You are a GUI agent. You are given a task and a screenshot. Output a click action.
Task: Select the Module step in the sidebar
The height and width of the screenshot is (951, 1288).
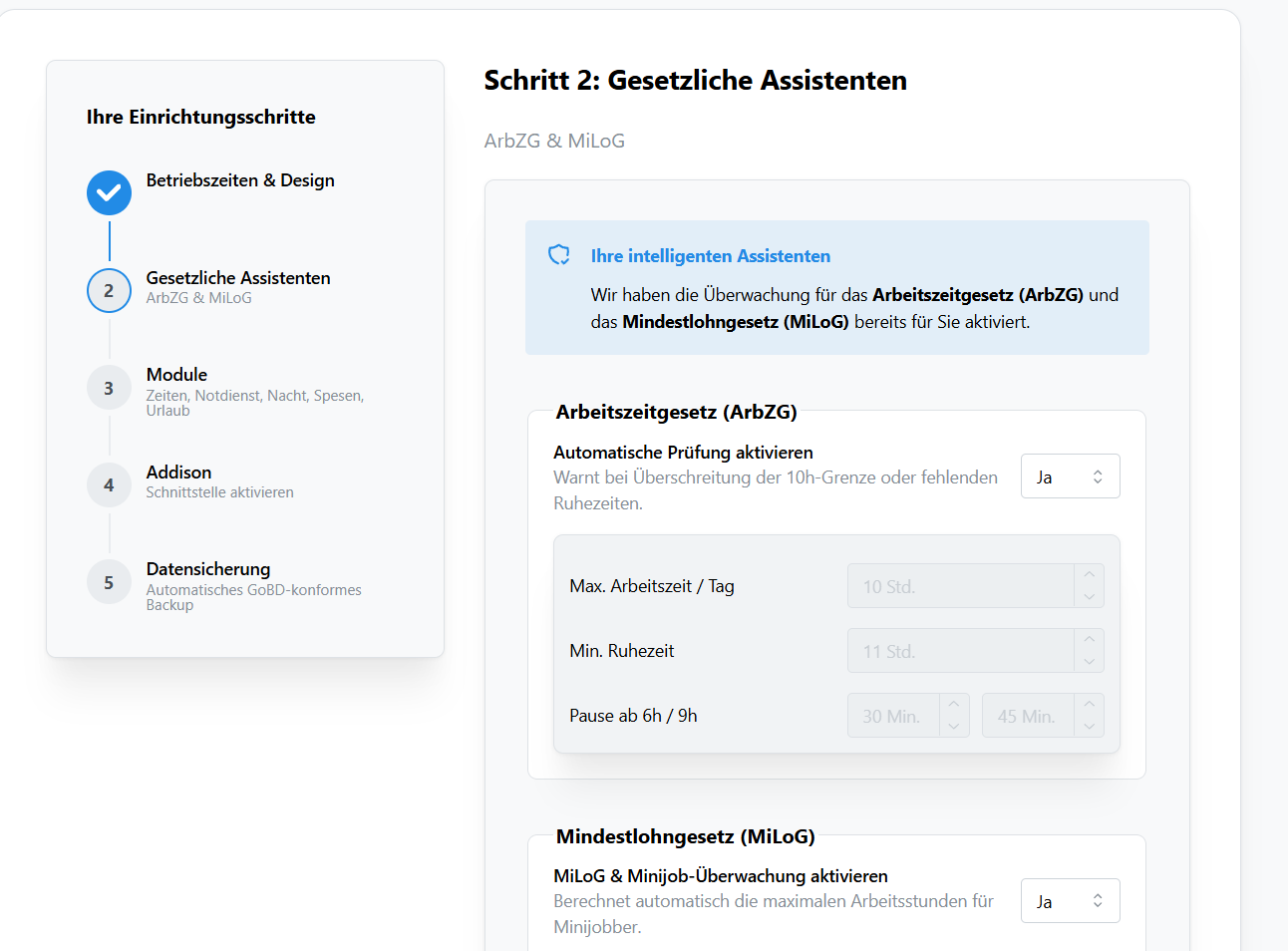click(176, 374)
